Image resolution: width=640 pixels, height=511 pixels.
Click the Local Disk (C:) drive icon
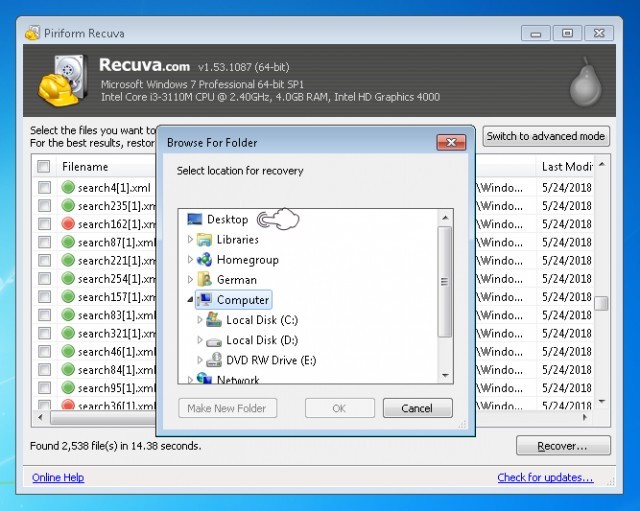[214, 320]
